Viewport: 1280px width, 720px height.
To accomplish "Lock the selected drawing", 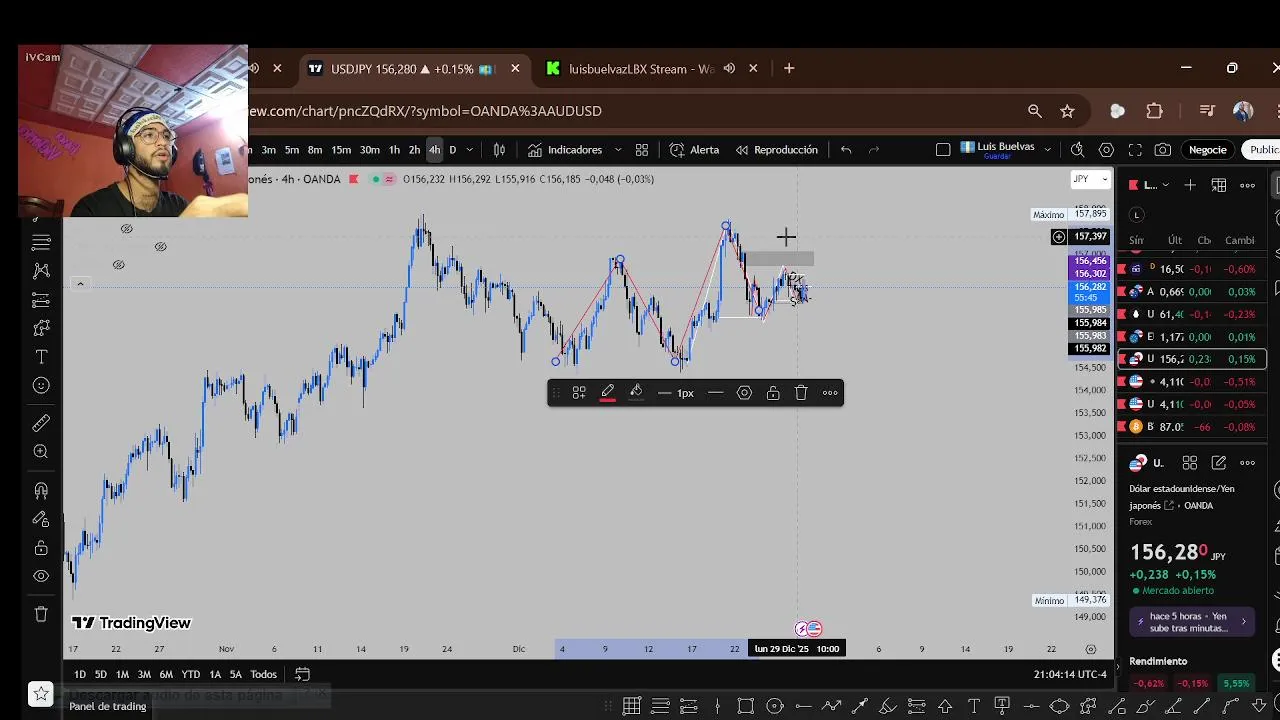I will point(773,393).
